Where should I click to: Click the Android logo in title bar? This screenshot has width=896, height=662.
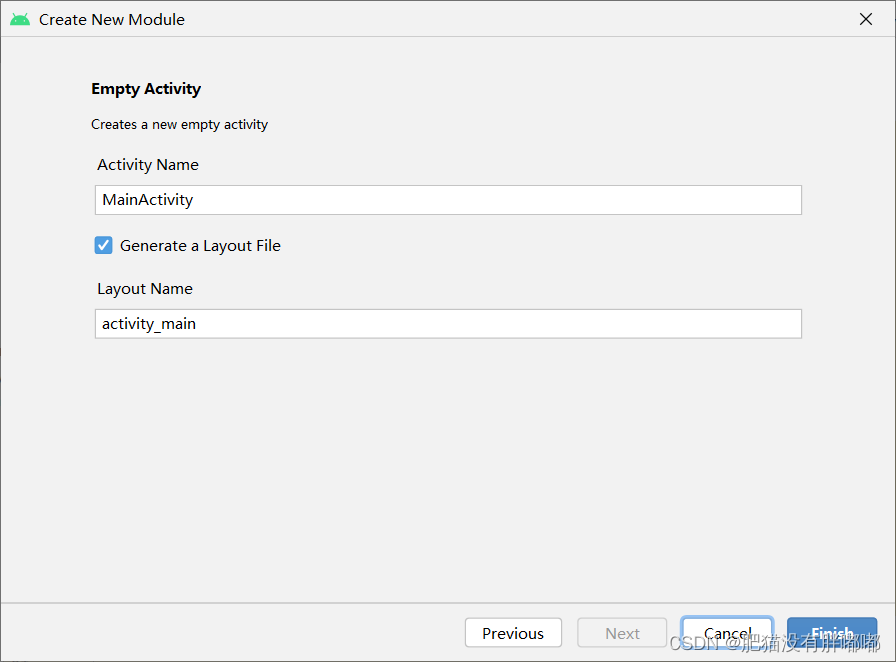[19, 18]
